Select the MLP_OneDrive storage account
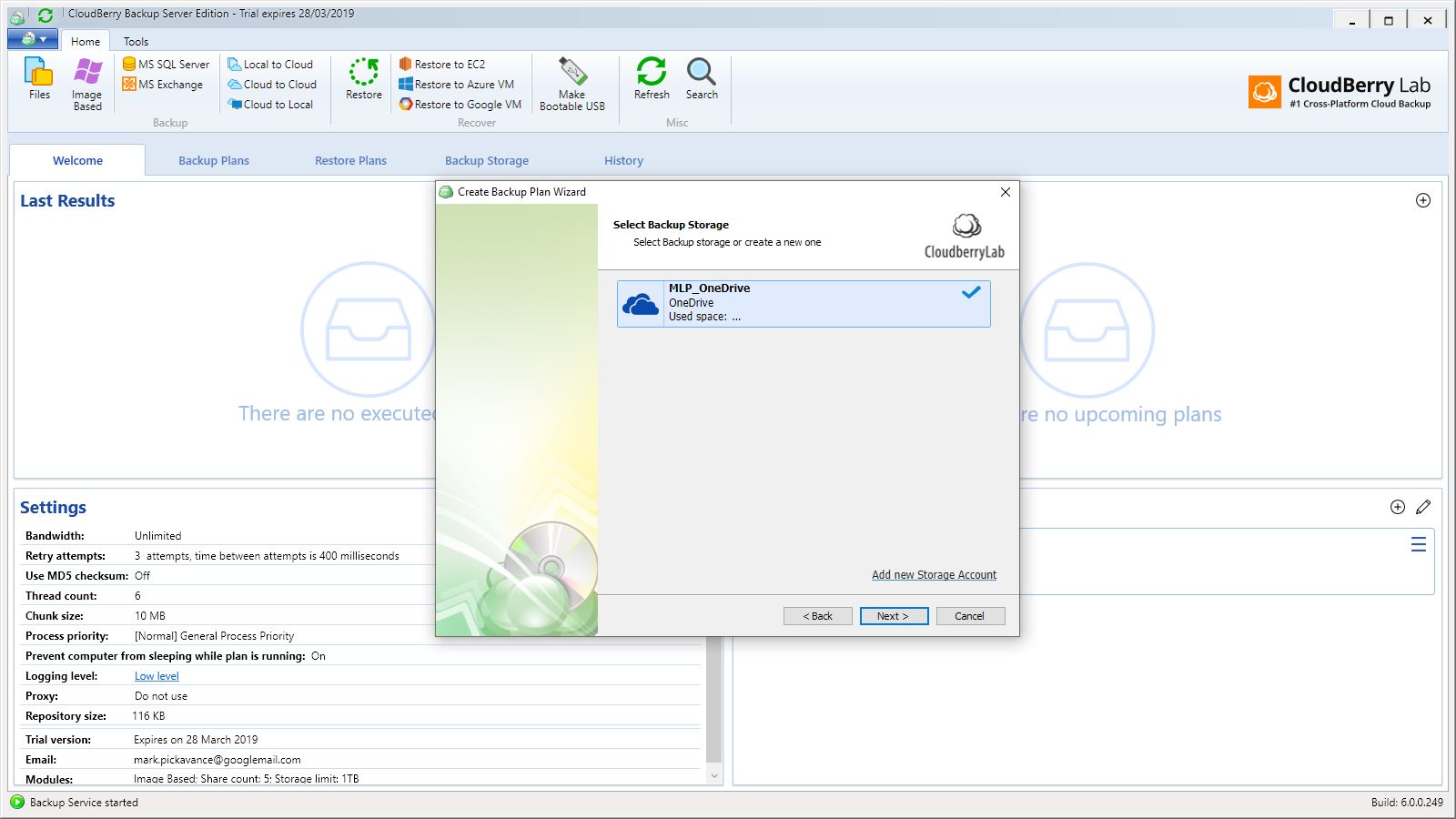1456x819 pixels. 804,303
